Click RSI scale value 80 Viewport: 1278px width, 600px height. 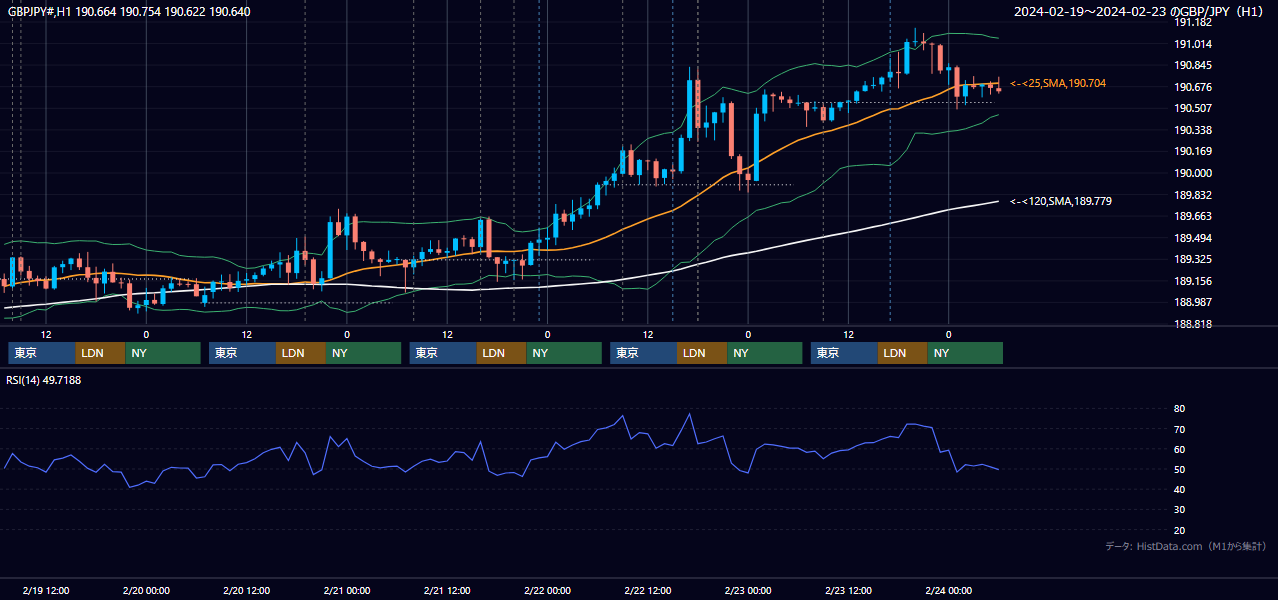pyautogui.click(x=1179, y=409)
